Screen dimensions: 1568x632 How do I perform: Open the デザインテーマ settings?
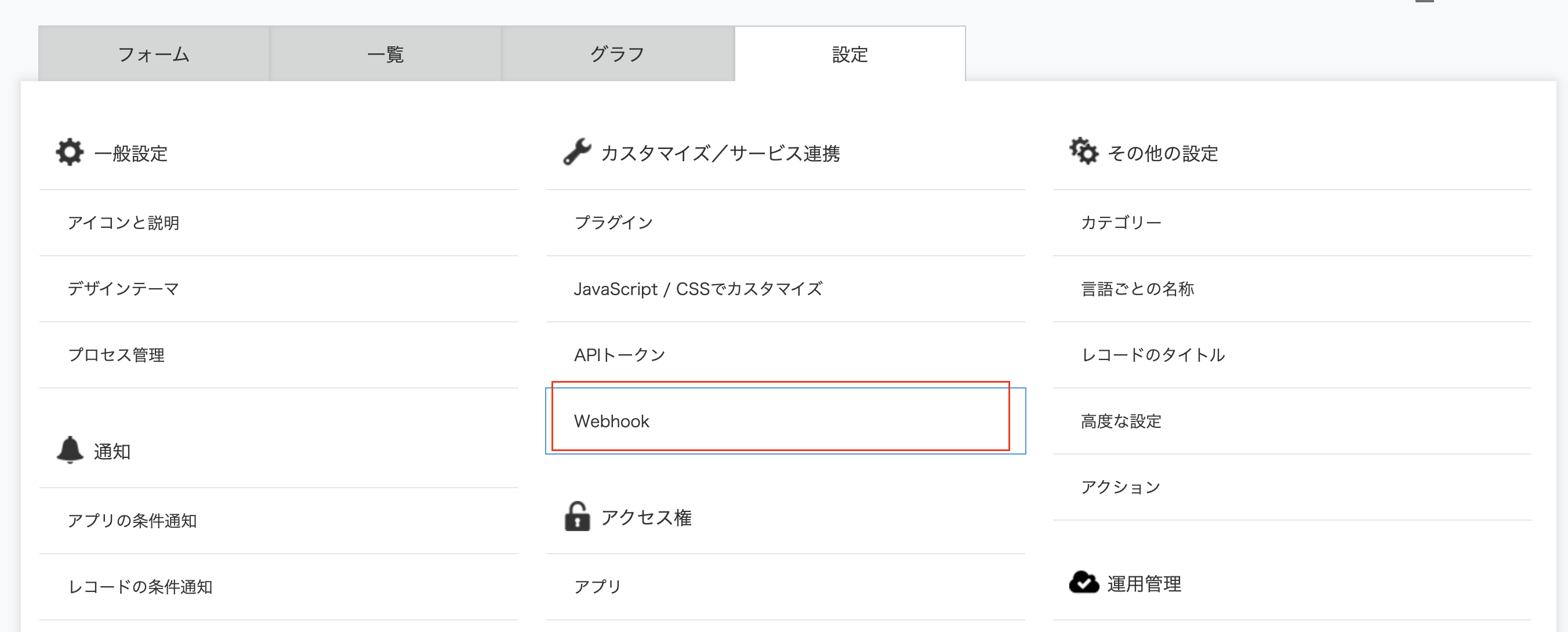(125, 289)
